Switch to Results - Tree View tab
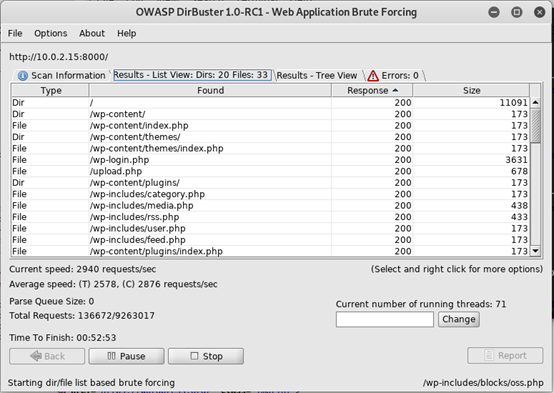This screenshot has height=393, width=554. pyautogui.click(x=317, y=76)
